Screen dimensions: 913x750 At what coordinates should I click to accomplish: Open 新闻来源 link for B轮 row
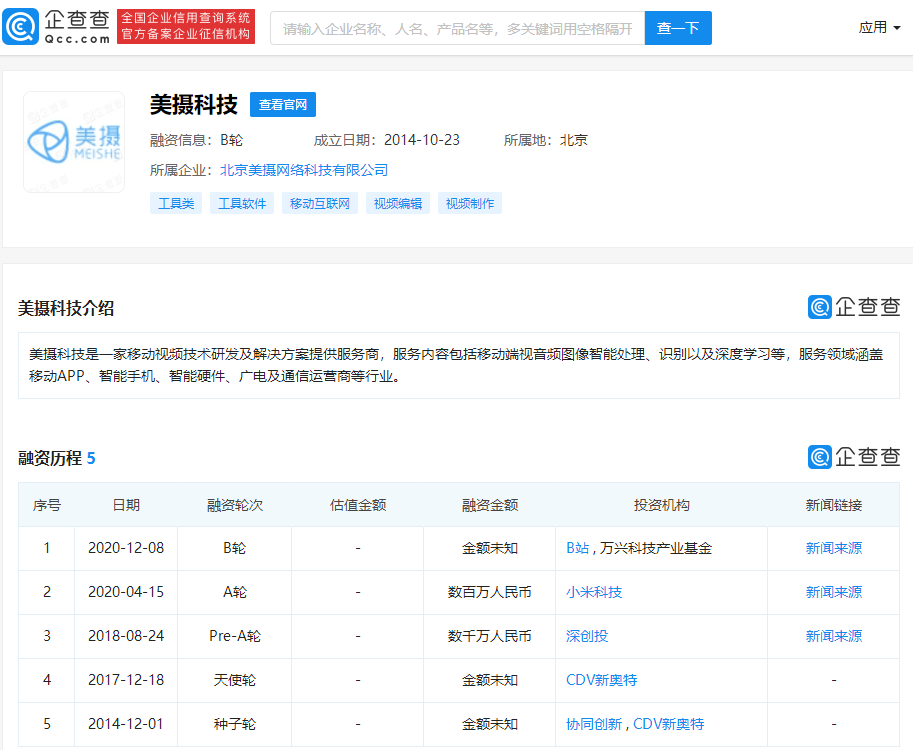click(834, 548)
